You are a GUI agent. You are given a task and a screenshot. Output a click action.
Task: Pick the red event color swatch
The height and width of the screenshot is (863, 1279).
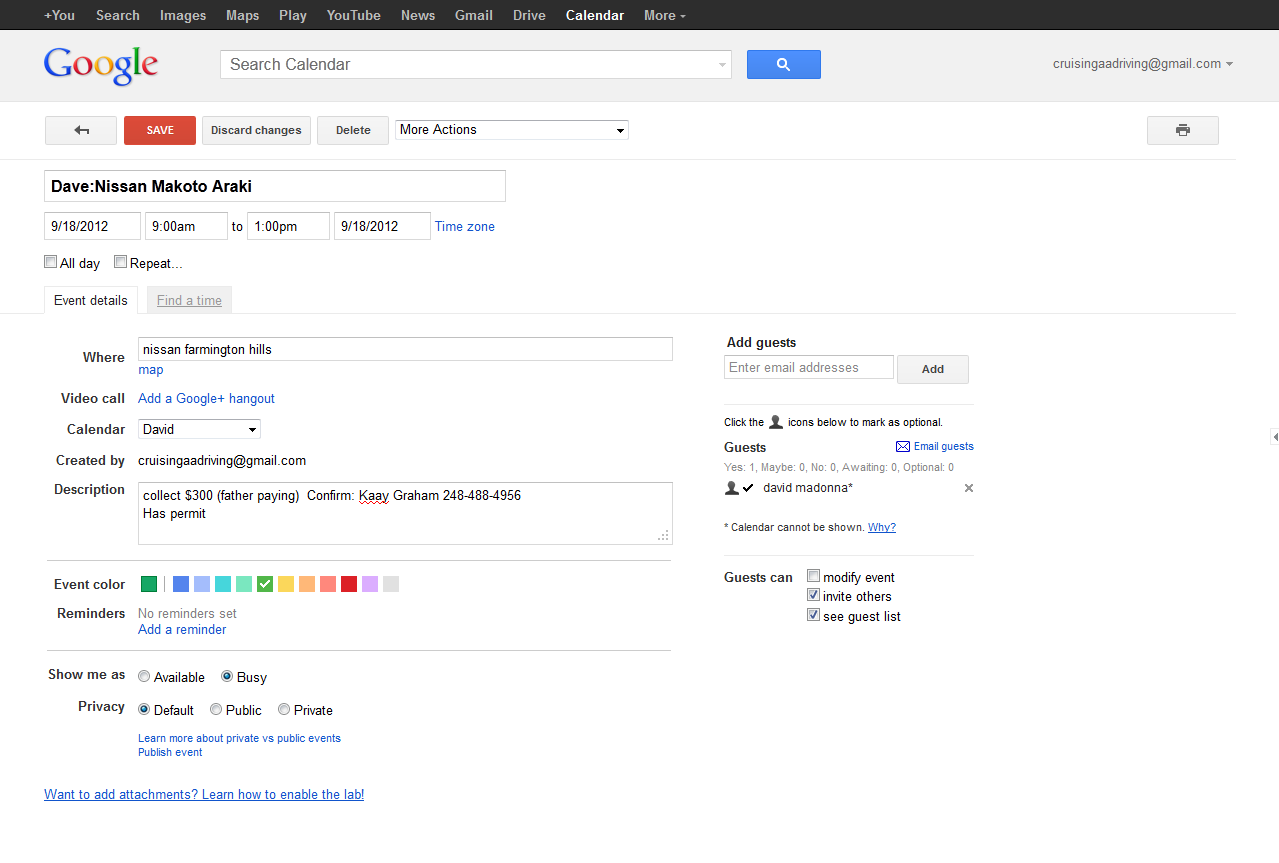(x=349, y=584)
